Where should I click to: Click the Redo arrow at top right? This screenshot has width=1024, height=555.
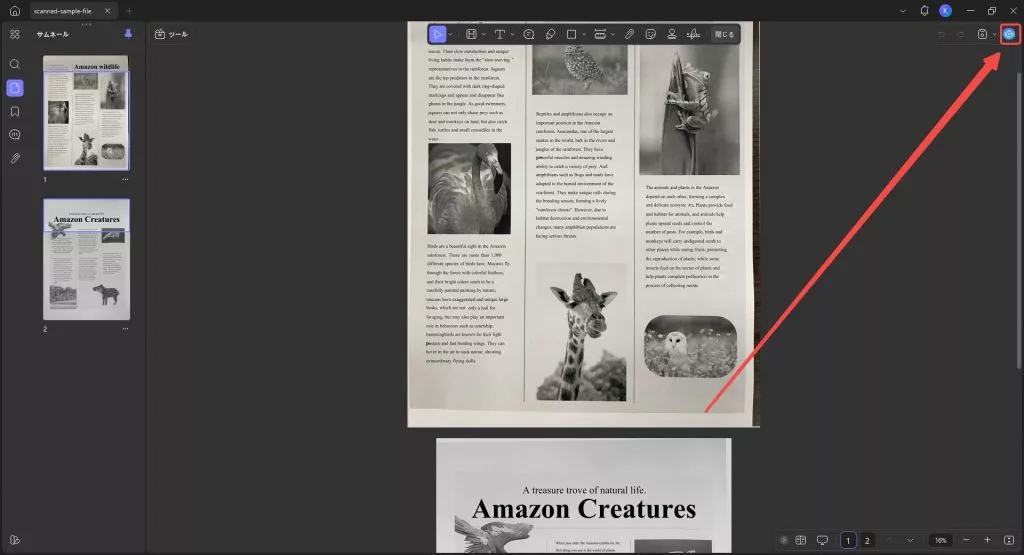pyautogui.click(x=961, y=34)
